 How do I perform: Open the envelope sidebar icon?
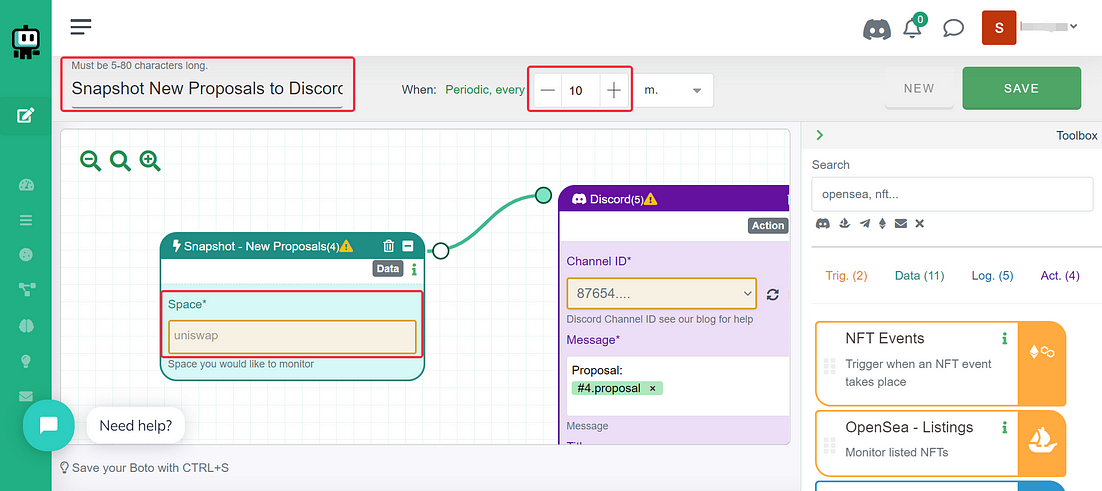click(x=26, y=397)
